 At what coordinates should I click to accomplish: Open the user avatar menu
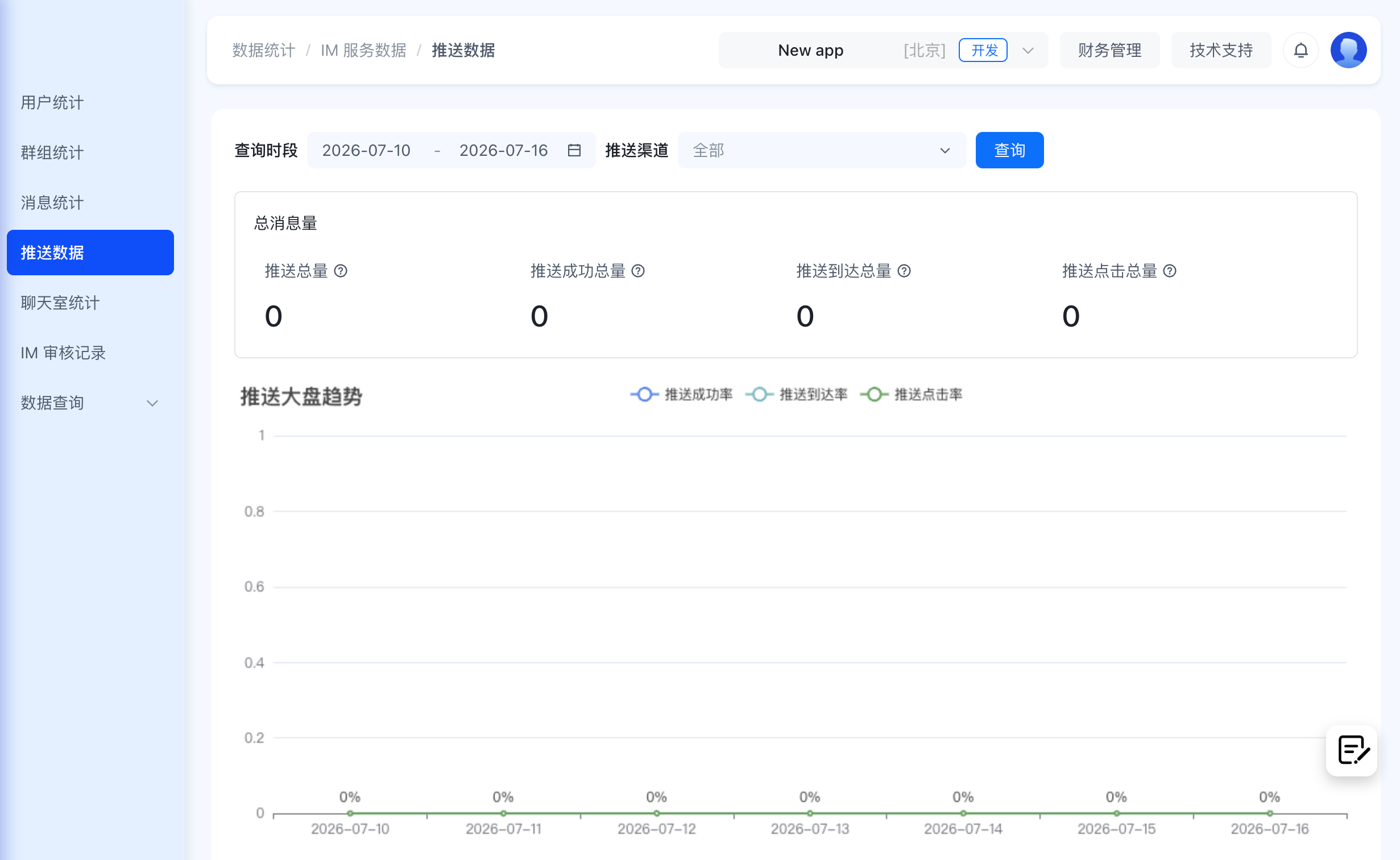(x=1348, y=50)
